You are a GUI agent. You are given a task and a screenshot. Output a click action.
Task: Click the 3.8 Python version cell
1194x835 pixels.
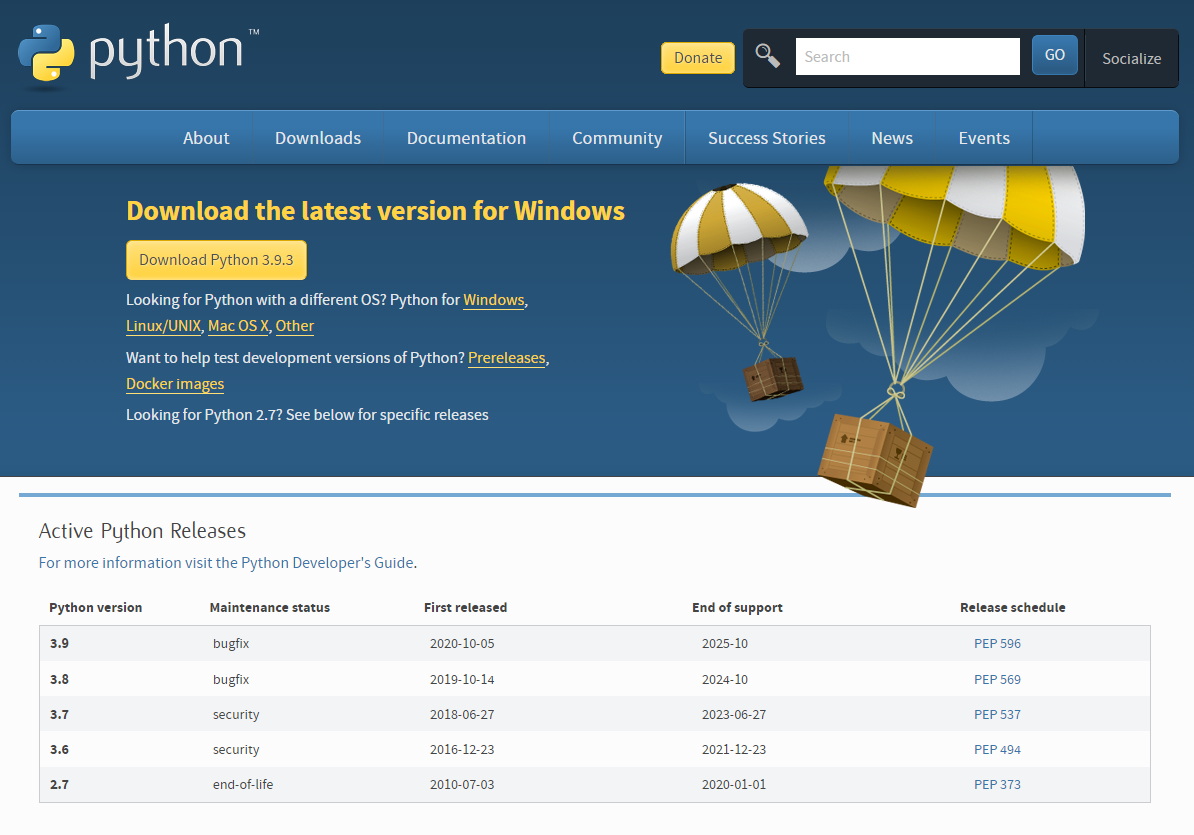(59, 679)
